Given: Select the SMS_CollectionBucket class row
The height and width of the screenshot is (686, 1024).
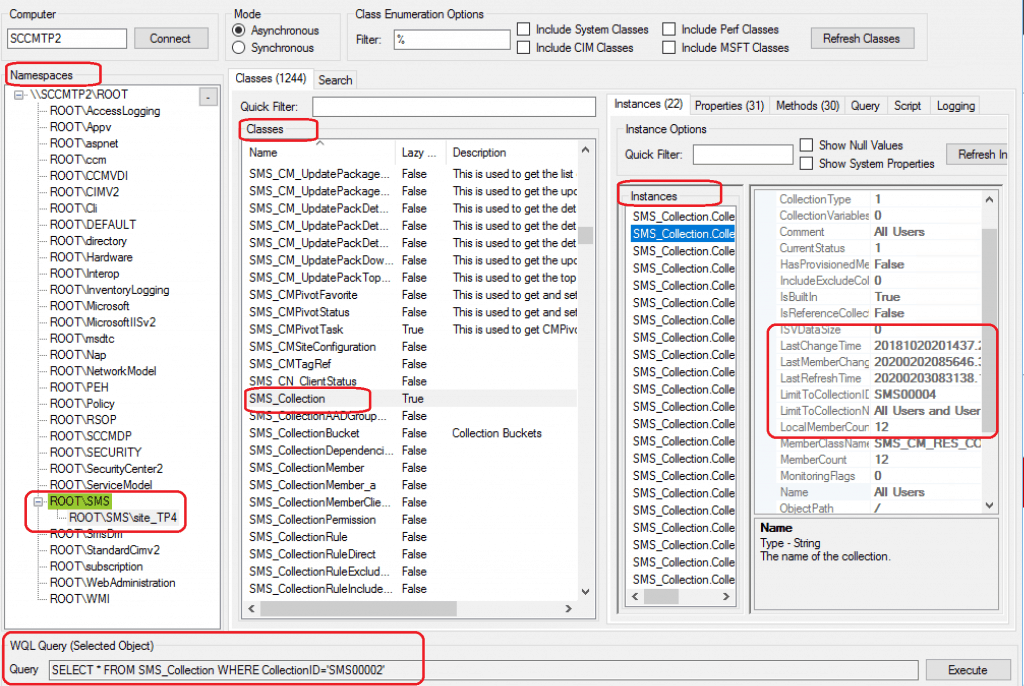Looking at the screenshot, I should click(x=409, y=433).
